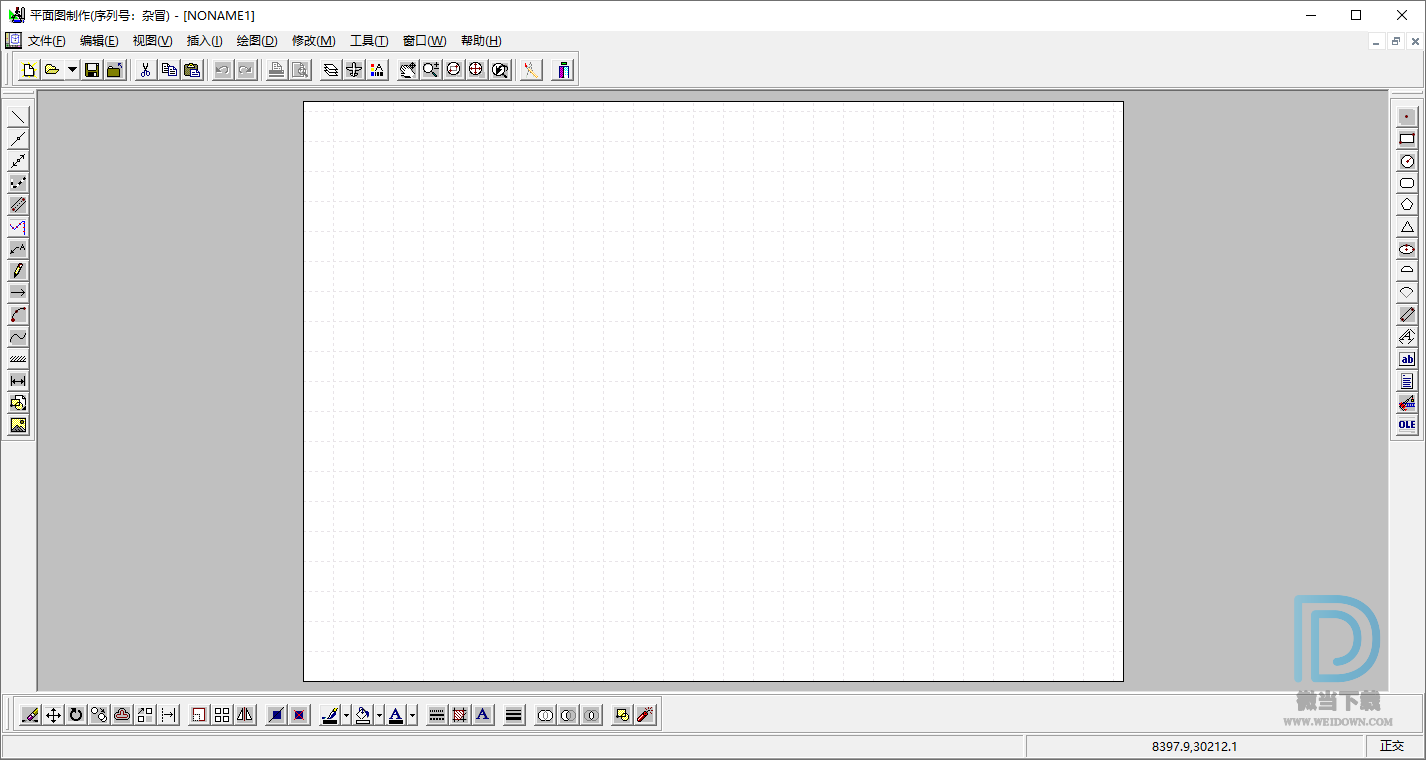Image resolution: width=1426 pixels, height=760 pixels.
Task: Select the pencil freehand tool
Action: coord(18,271)
